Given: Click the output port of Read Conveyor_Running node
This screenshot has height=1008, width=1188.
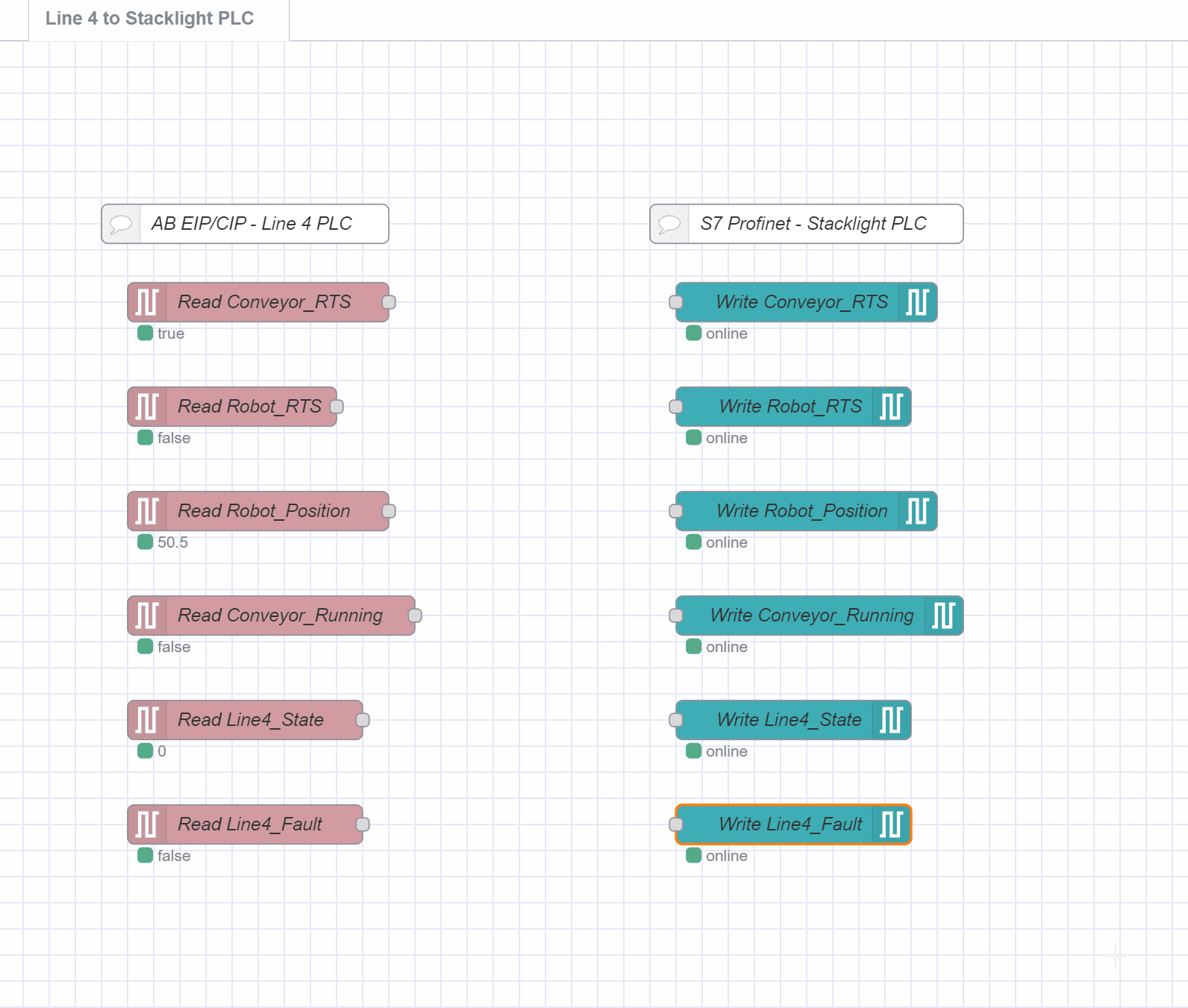Looking at the screenshot, I should (x=415, y=616).
